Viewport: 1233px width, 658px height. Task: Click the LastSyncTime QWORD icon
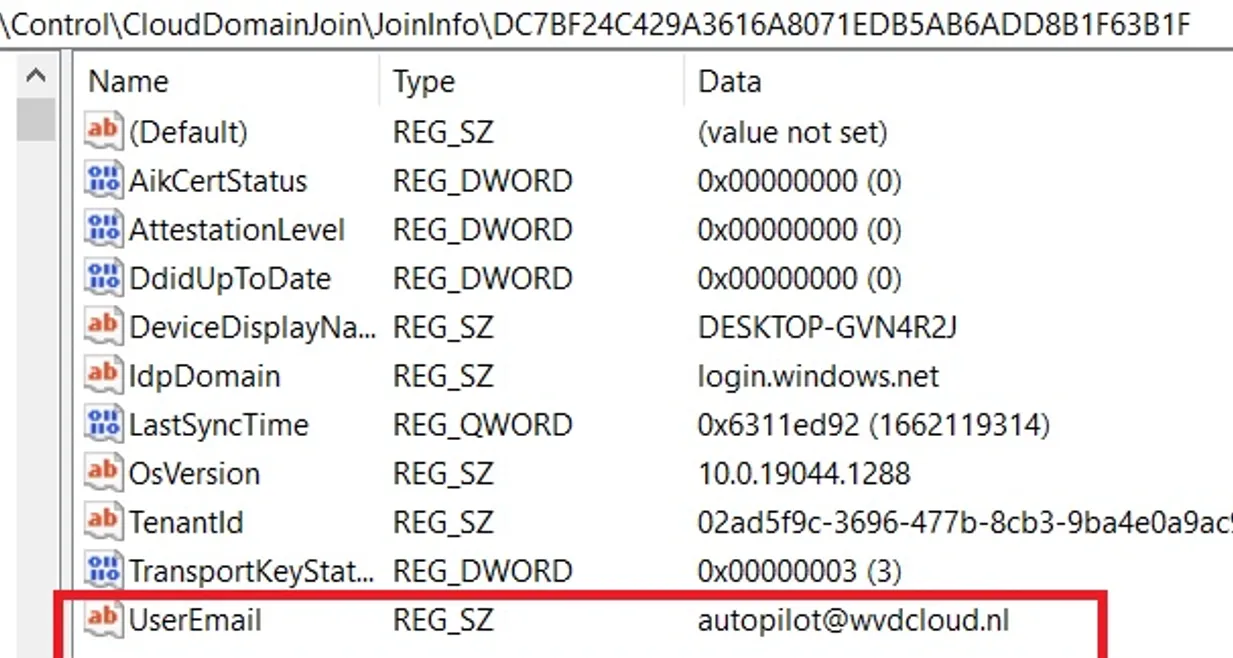pyautogui.click(x=103, y=424)
